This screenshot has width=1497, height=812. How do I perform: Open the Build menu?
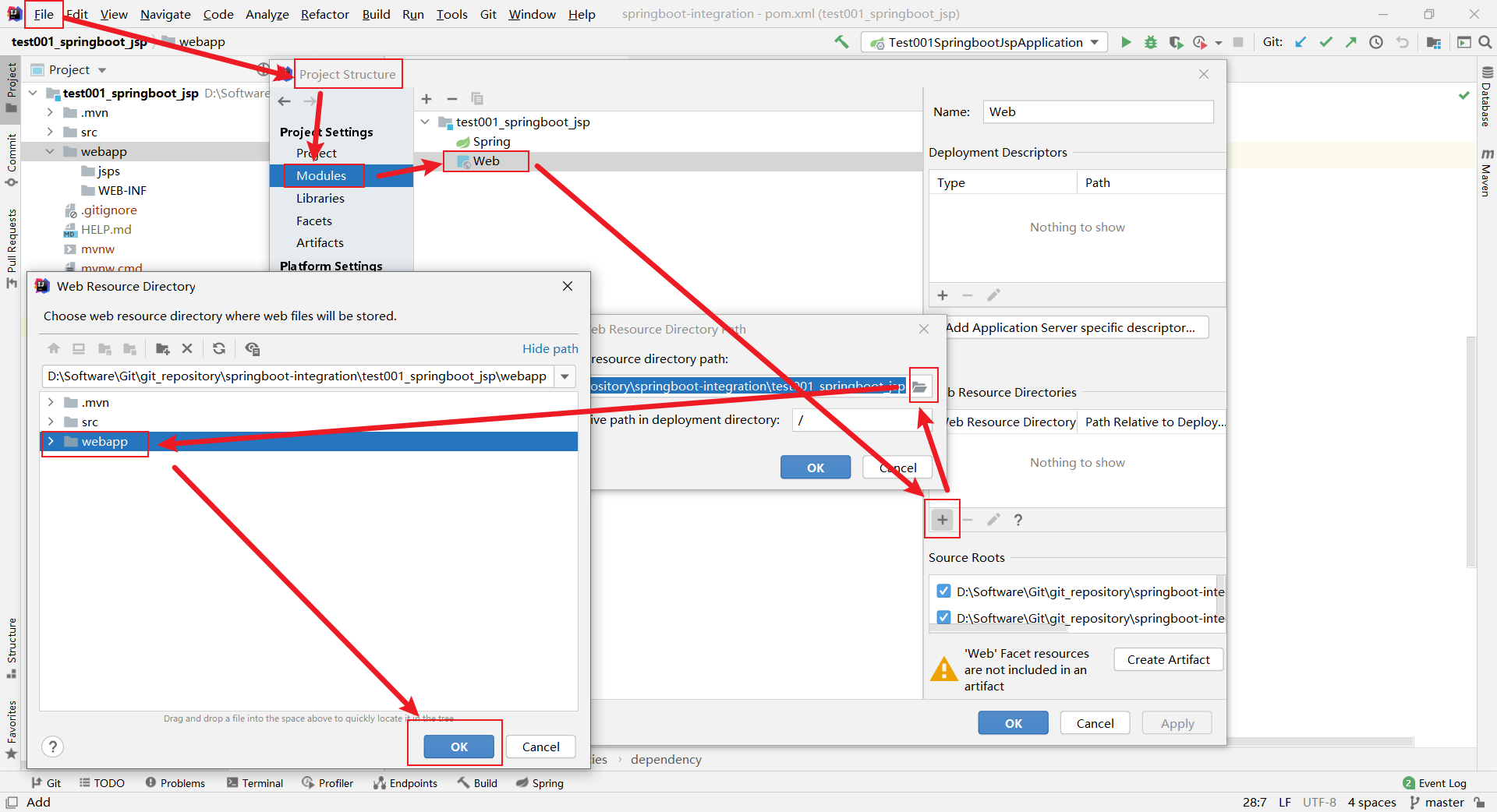pos(376,14)
